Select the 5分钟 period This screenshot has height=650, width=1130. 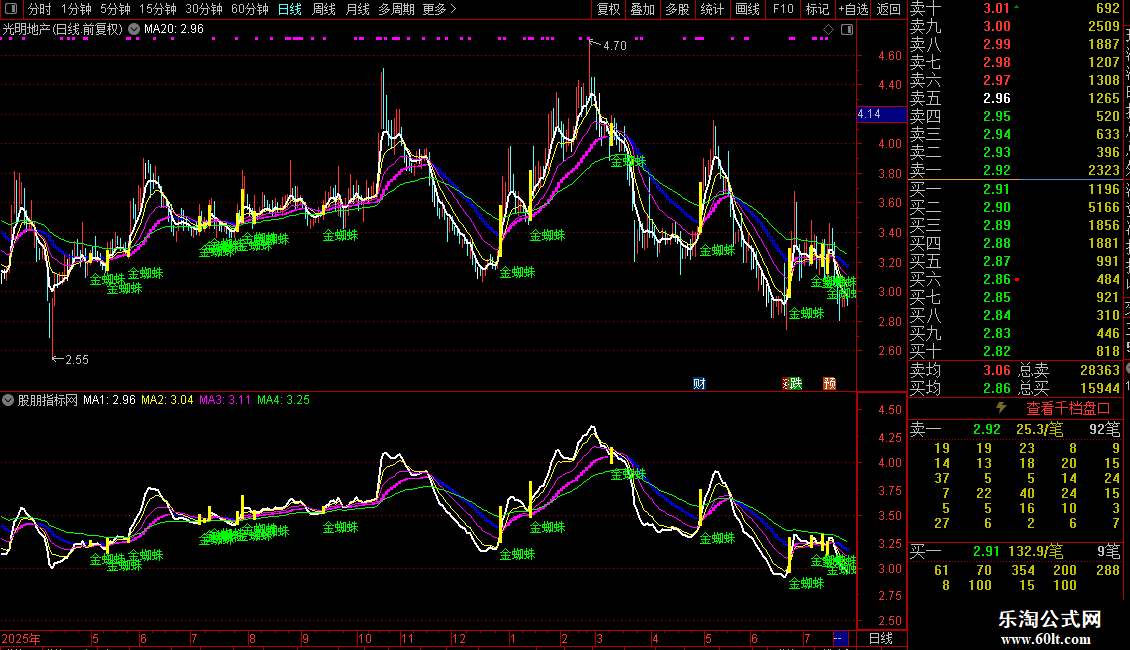pyautogui.click(x=115, y=9)
